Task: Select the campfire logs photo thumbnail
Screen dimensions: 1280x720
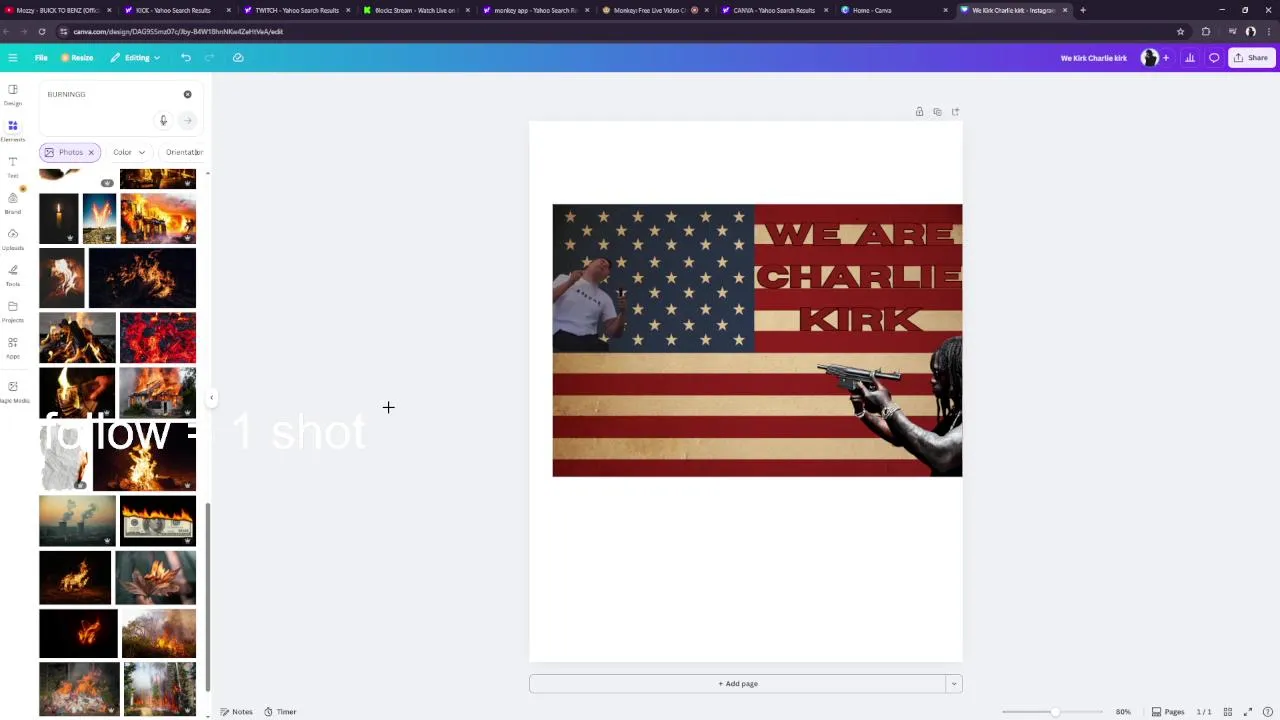Action: (x=77, y=338)
